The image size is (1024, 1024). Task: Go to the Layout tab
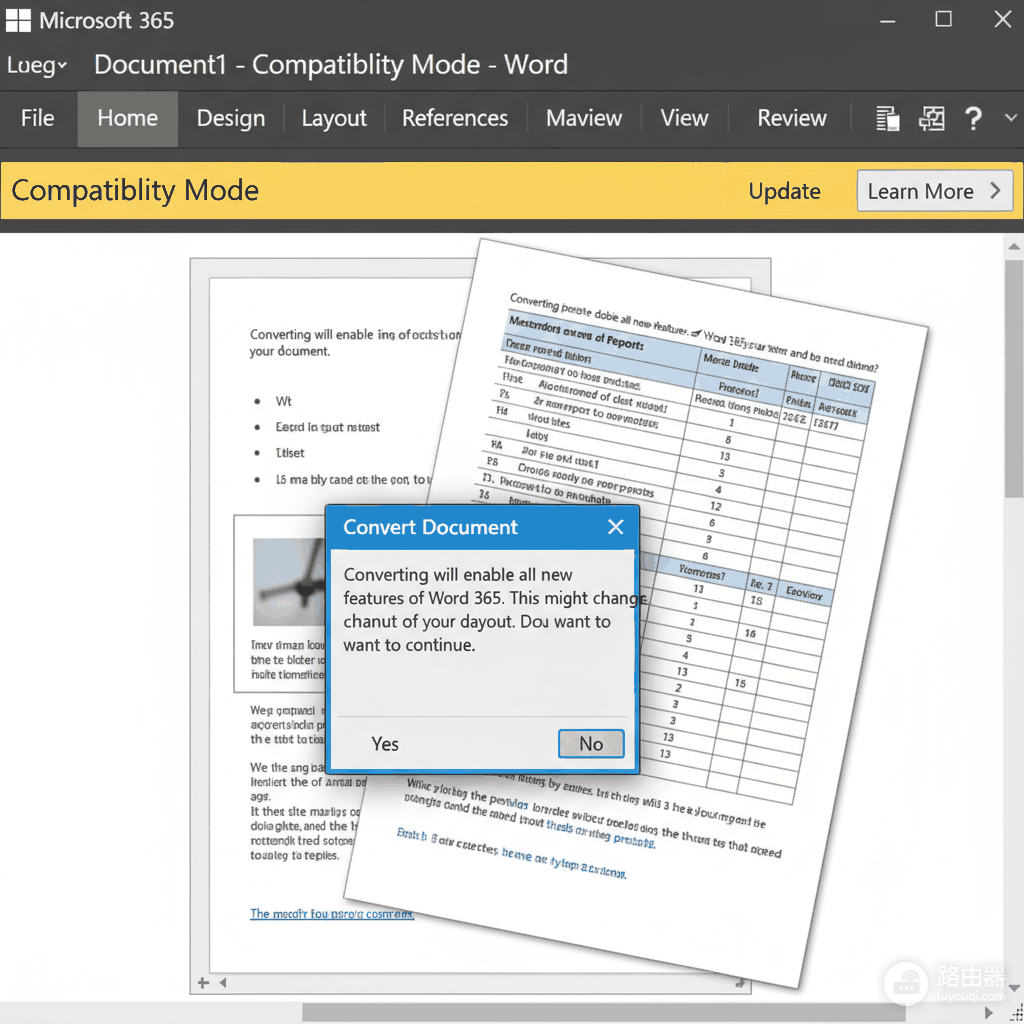point(334,118)
